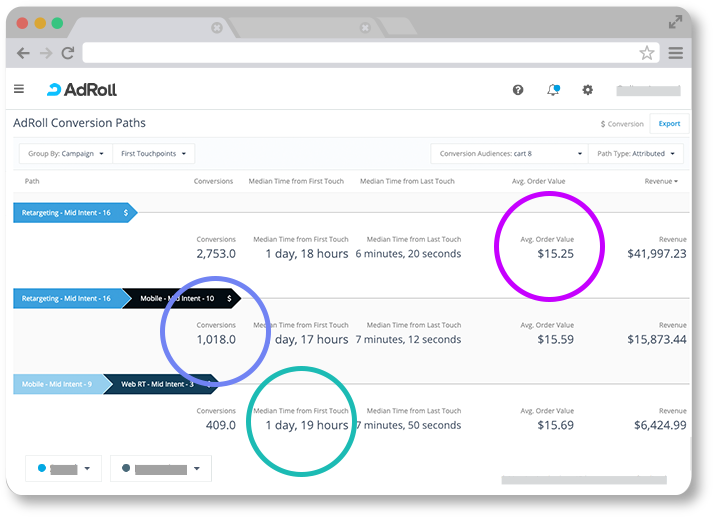The image size is (713, 517).
Task: Open the browser menu with three lines
Action: (x=676, y=53)
